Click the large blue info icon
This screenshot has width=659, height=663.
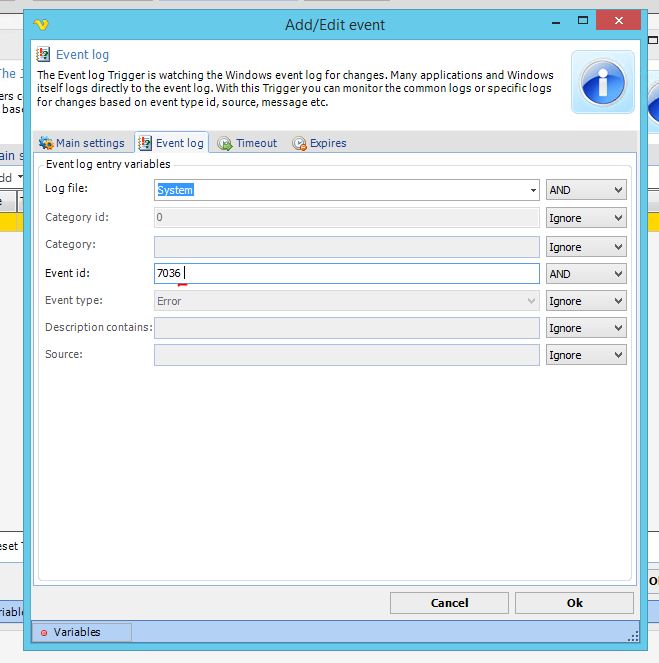[603, 82]
